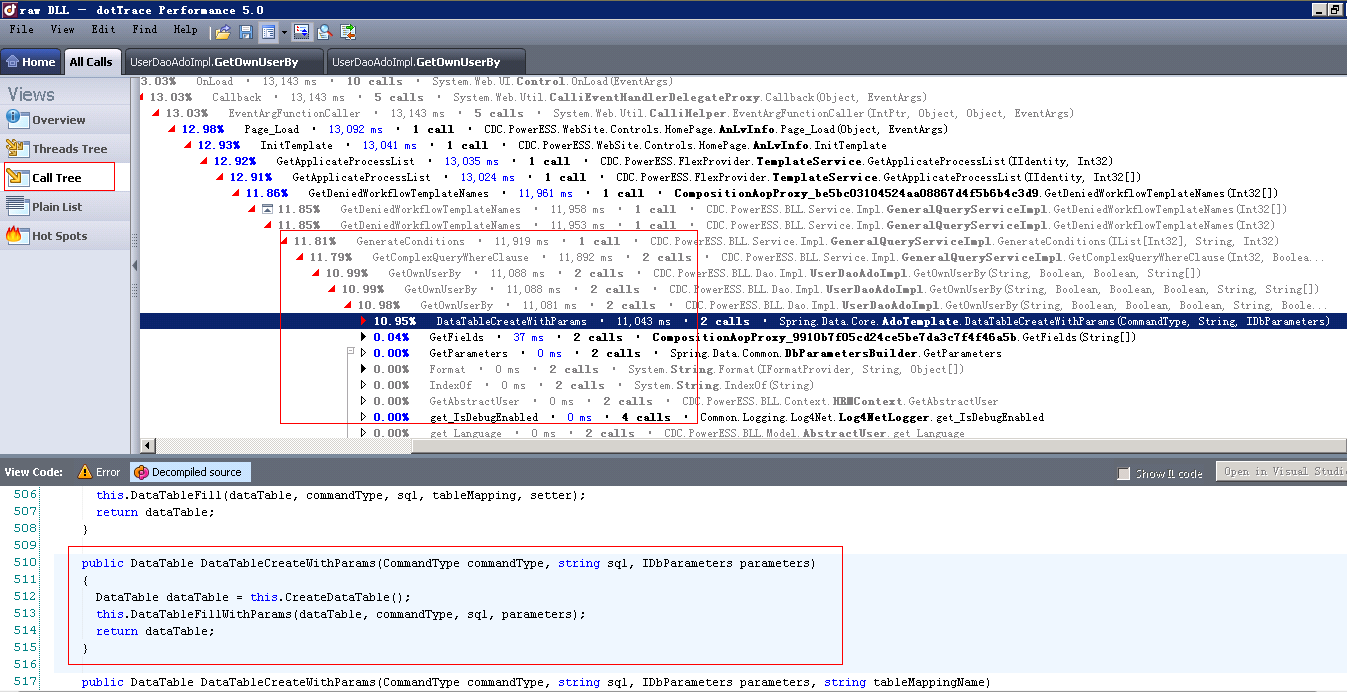Click the open snapshot folder toolbar icon
Screen dimensions: 1347x692
pos(222,31)
